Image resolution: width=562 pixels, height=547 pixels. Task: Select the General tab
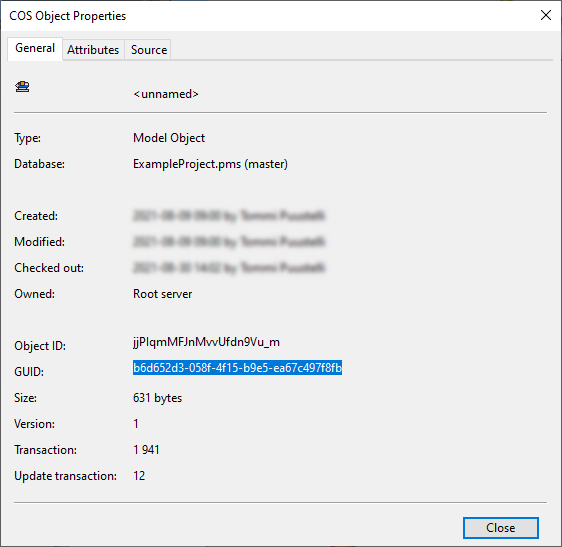click(35, 48)
